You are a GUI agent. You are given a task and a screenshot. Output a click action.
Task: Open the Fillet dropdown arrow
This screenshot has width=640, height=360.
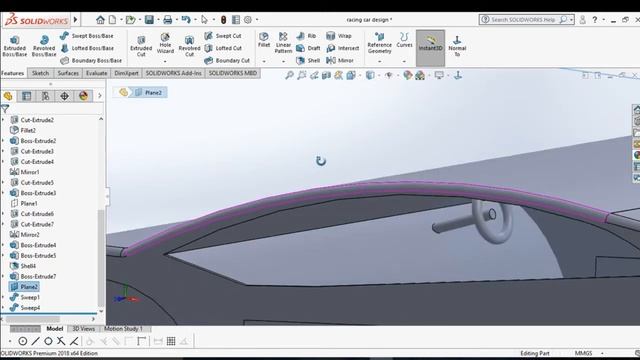tap(264, 61)
